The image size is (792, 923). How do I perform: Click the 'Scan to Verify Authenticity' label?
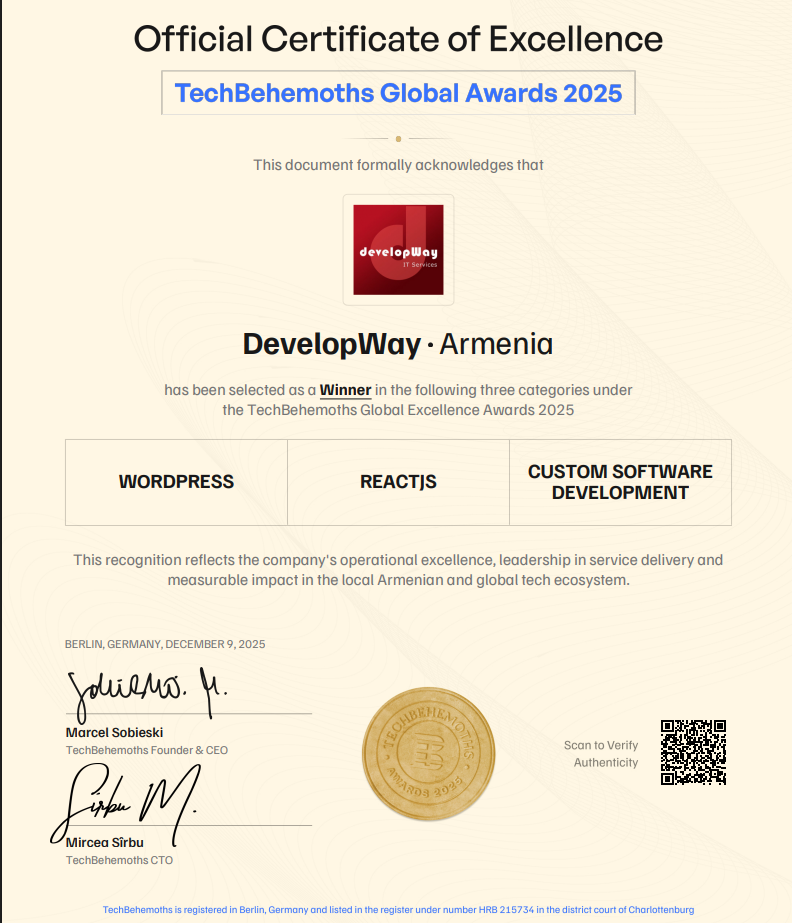click(x=601, y=754)
